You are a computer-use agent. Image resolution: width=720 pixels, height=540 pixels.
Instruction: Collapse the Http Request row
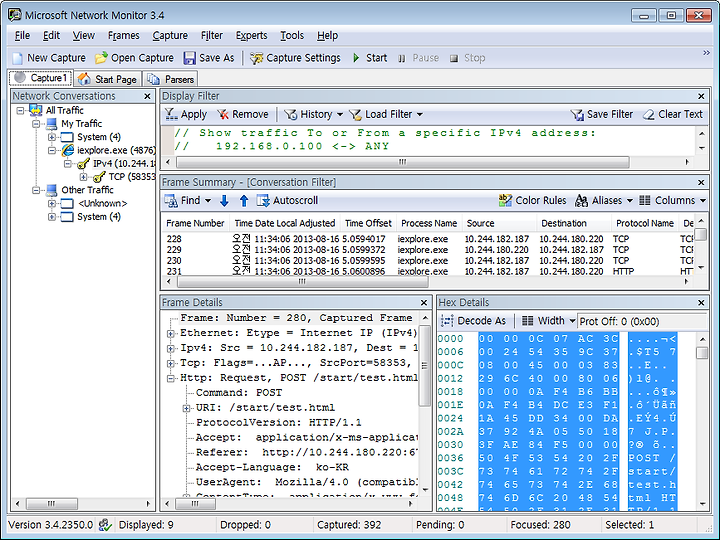[x=171, y=379]
